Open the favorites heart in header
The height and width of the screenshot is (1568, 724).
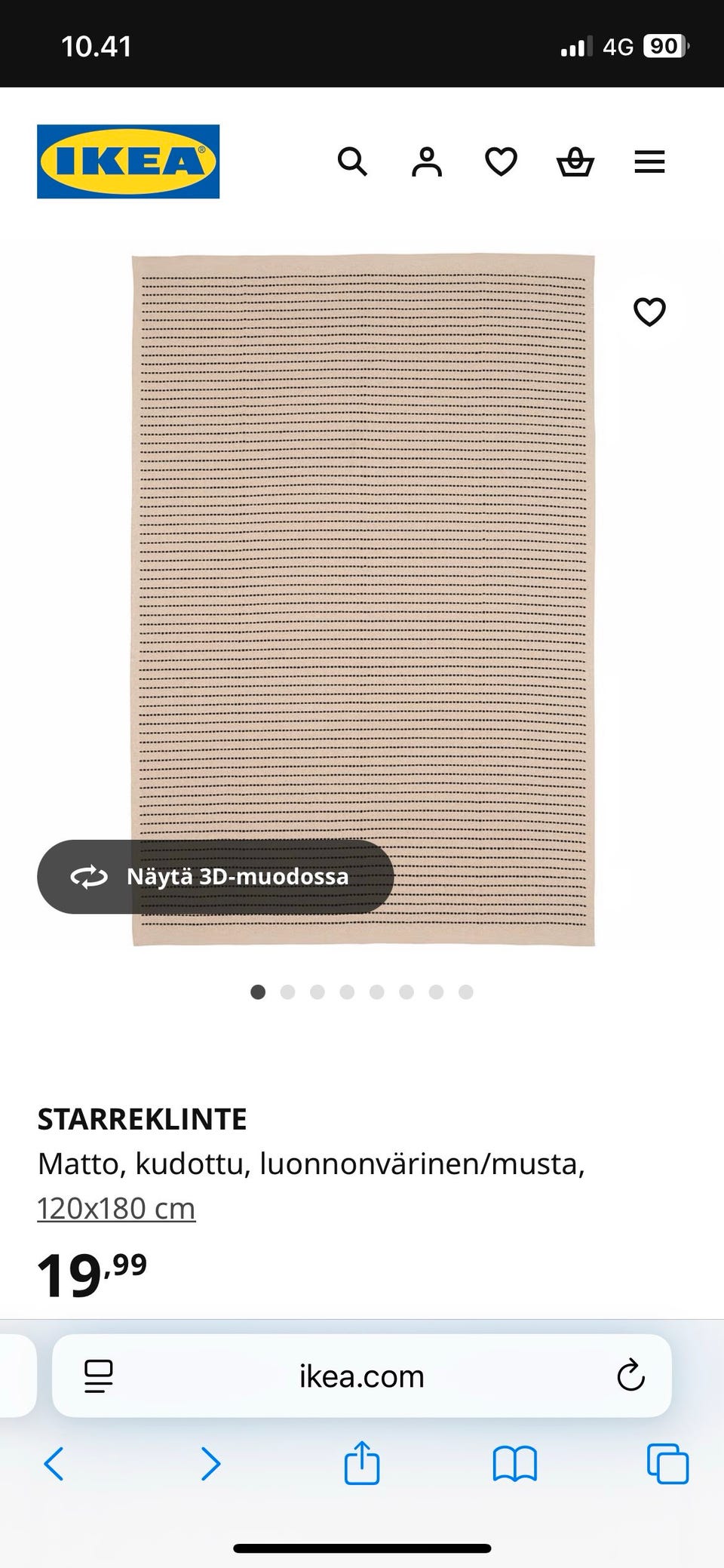pos(501,161)
